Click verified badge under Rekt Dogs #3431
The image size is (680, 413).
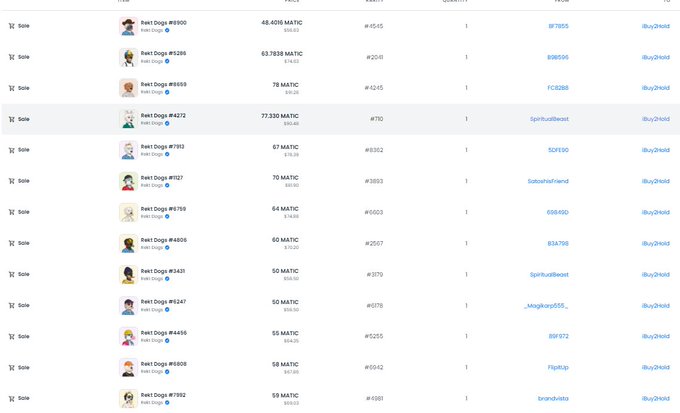(x=167, y=279)
